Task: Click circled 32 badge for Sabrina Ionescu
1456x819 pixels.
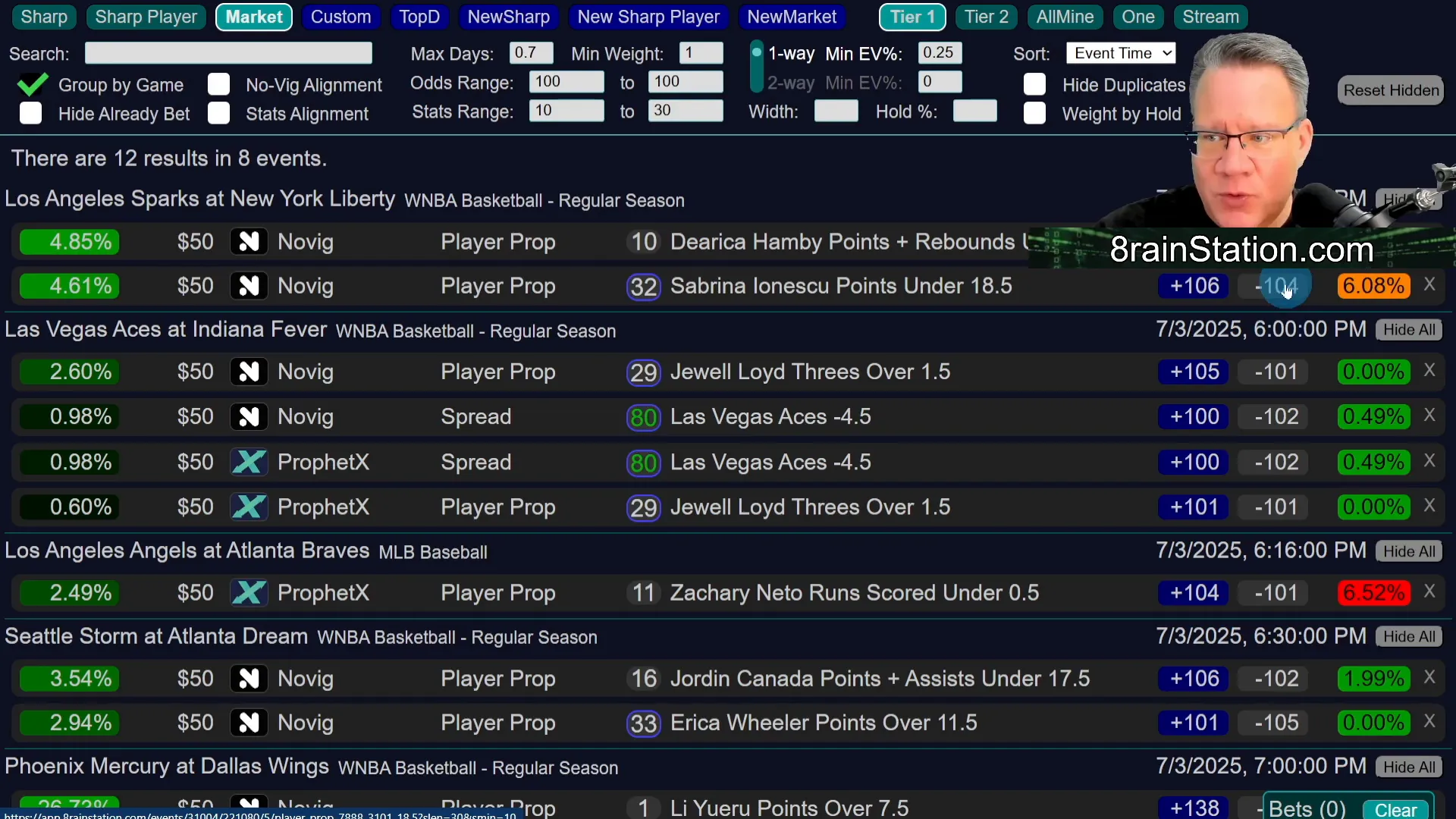Action: pos(643,287)
